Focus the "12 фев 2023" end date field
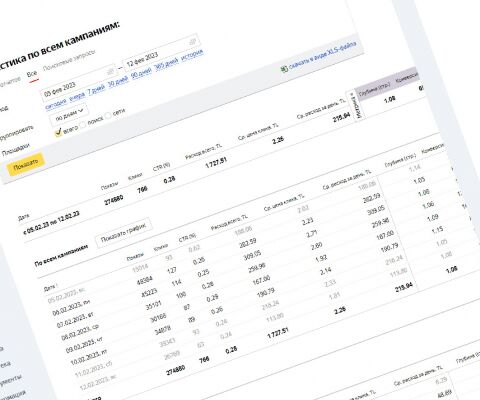This screenshot has height=400, width=480. coord(161,53)
